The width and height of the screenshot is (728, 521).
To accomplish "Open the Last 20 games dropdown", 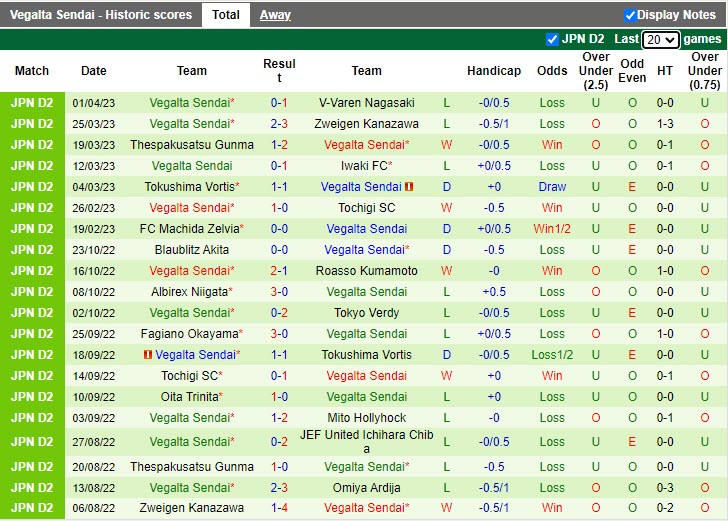I will [x=661, y=39].
